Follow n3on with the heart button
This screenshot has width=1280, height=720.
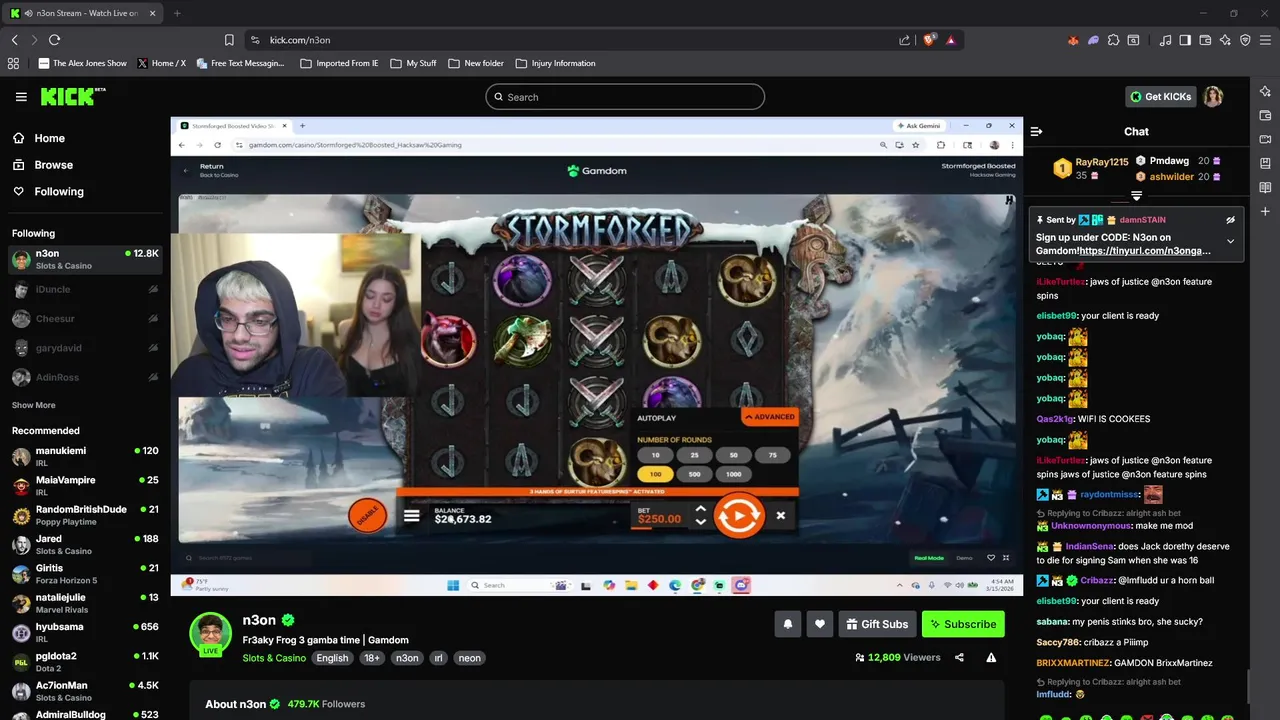(820, 624)
